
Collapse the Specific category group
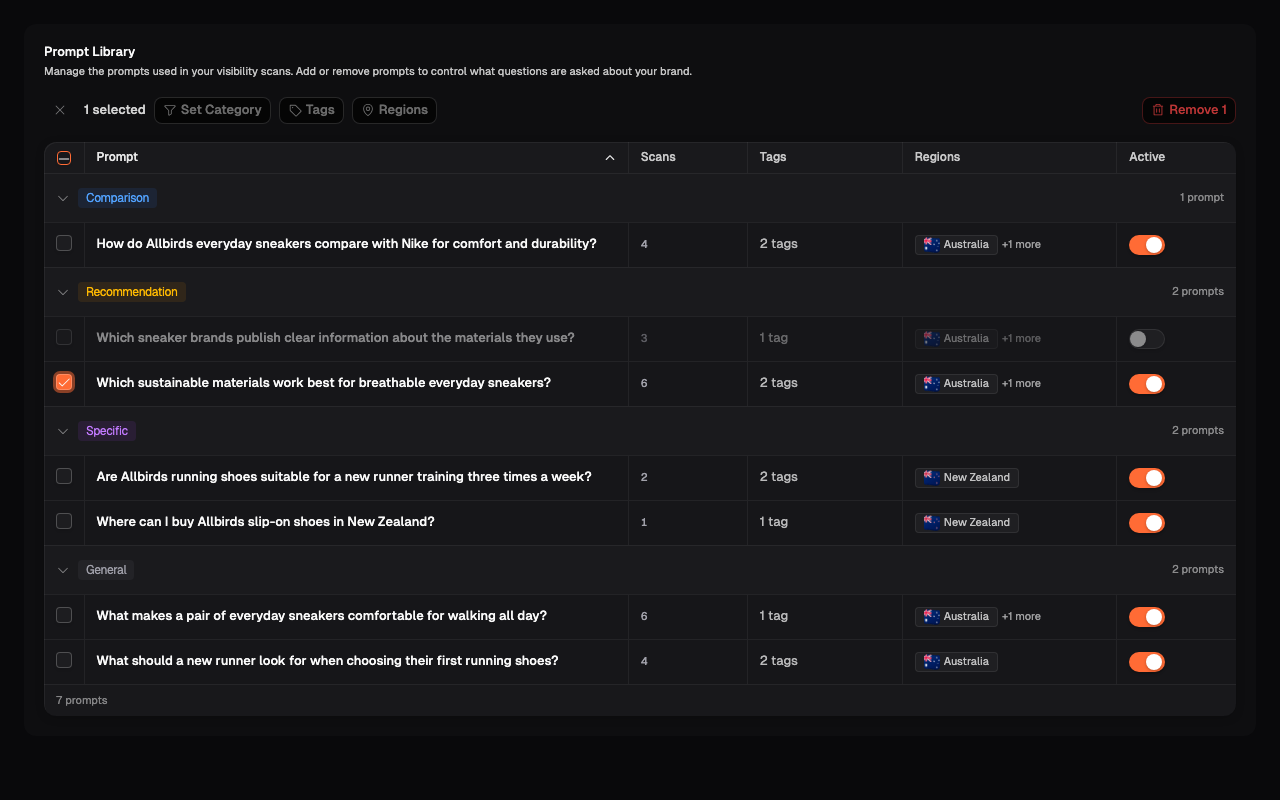(63, 431)
